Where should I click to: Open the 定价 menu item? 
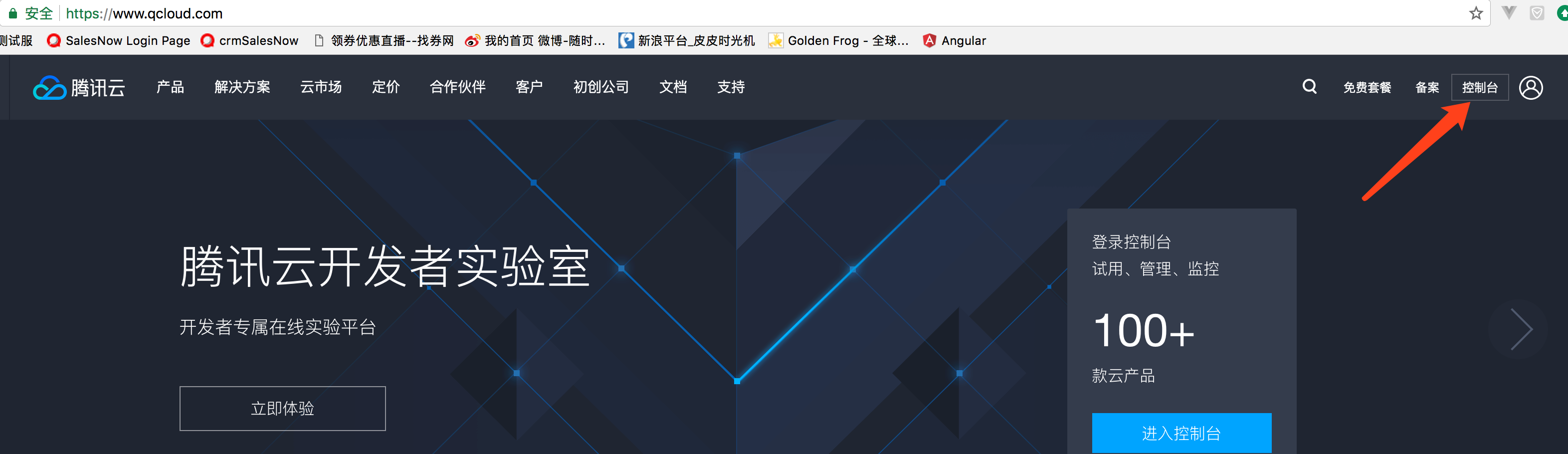click(386, 87)
